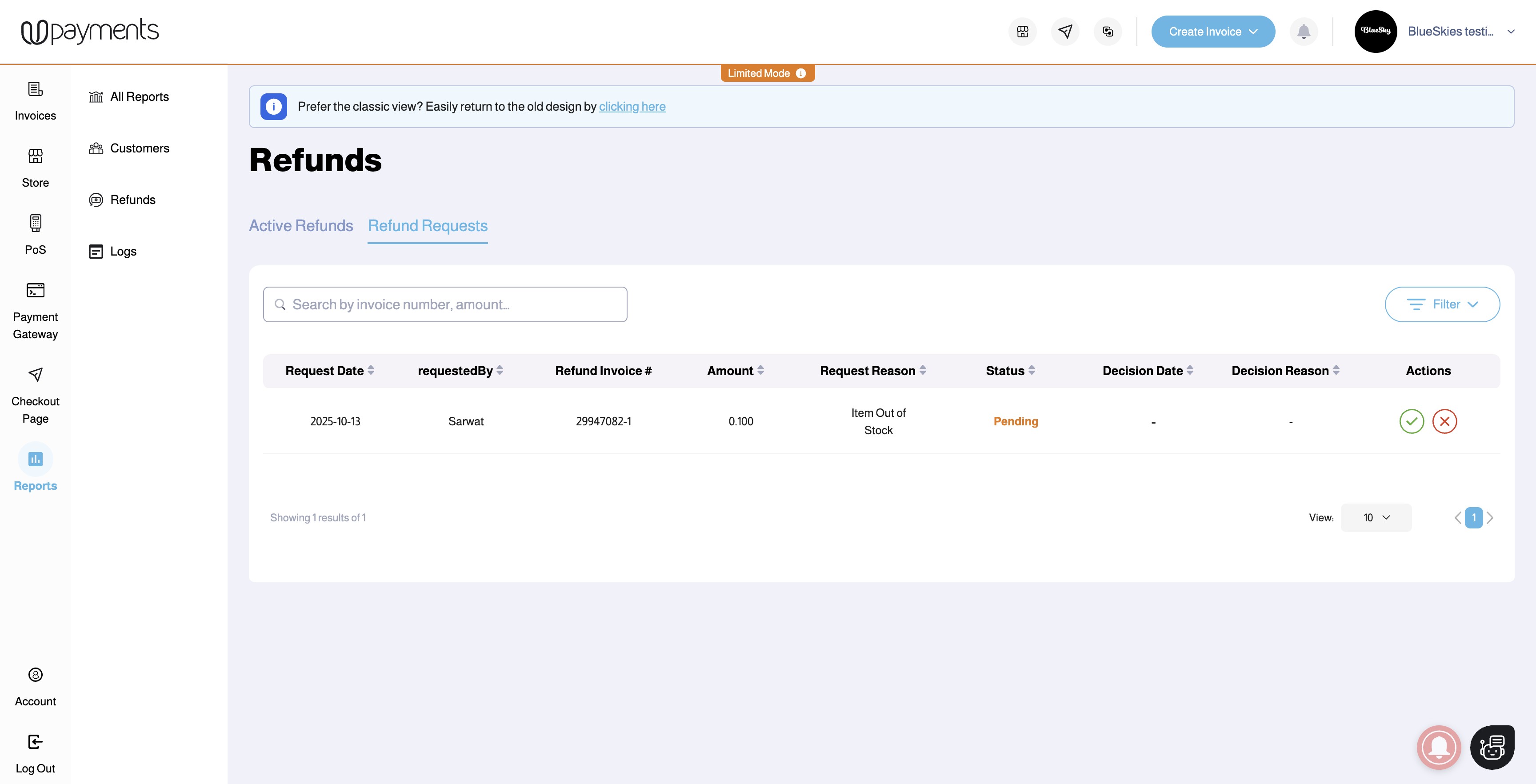Screen dimensions: 1536x784
Task: Sort the table by Request Date
Action: pos(371,370)
